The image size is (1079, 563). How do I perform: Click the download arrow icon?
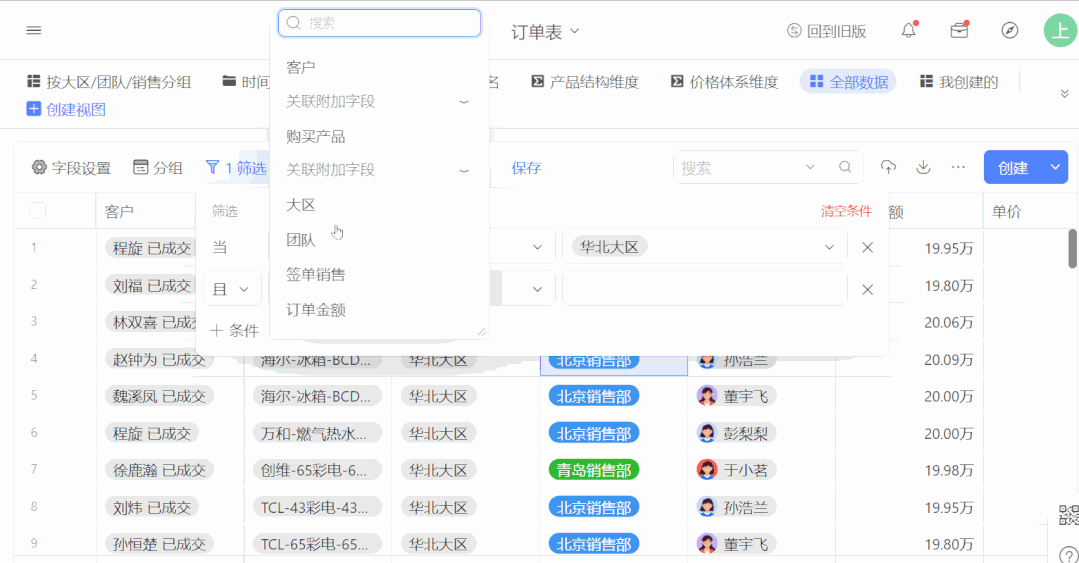[x=923, y=167]
